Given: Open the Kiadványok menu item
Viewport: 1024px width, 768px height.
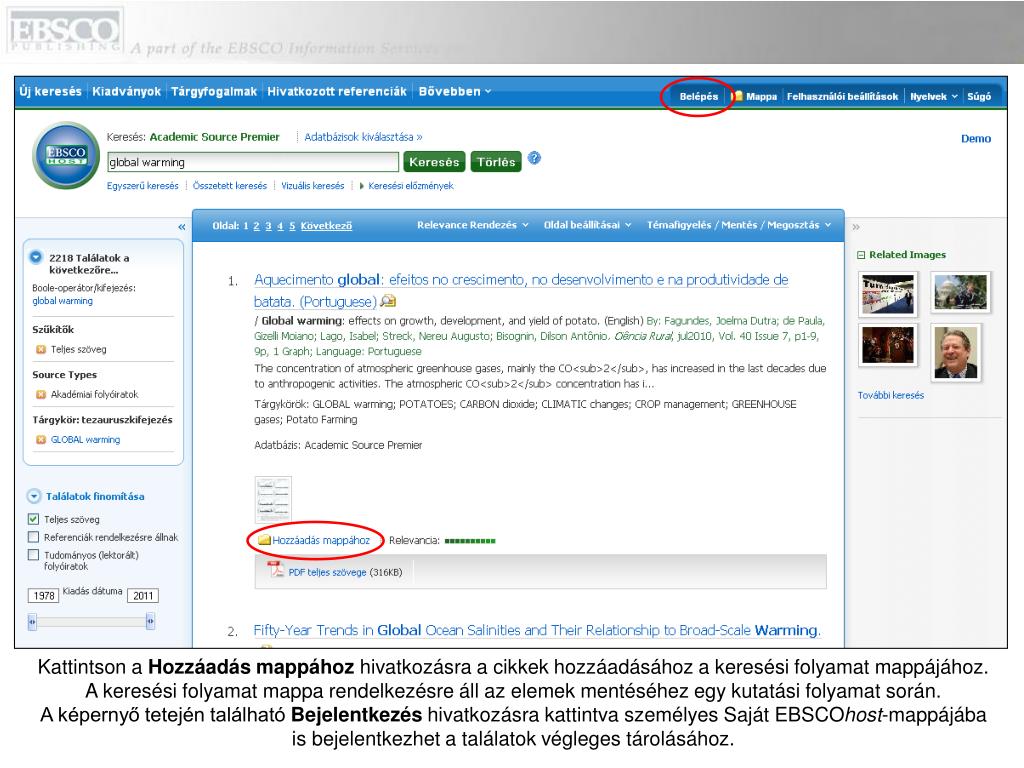Looking at the screenshot, I should pos(126,91).
